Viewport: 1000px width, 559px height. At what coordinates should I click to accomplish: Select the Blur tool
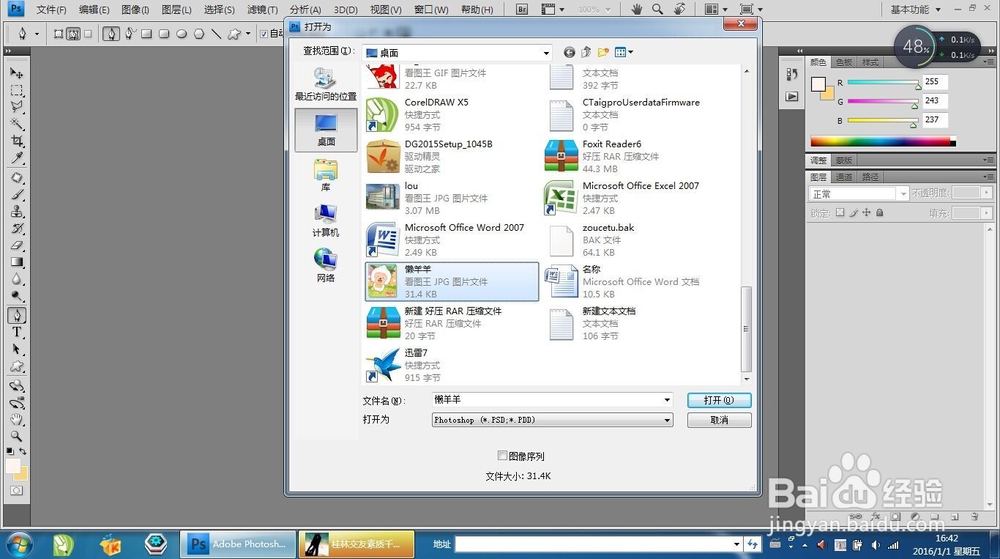[x=17, y=279]
